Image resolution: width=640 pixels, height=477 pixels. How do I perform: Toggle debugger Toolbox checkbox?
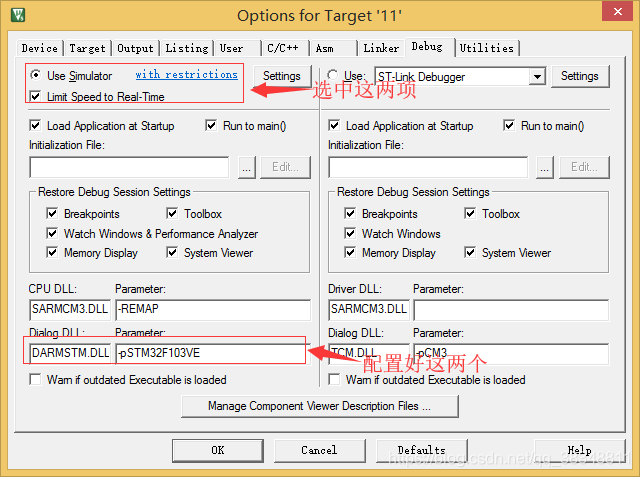point(470,213)
